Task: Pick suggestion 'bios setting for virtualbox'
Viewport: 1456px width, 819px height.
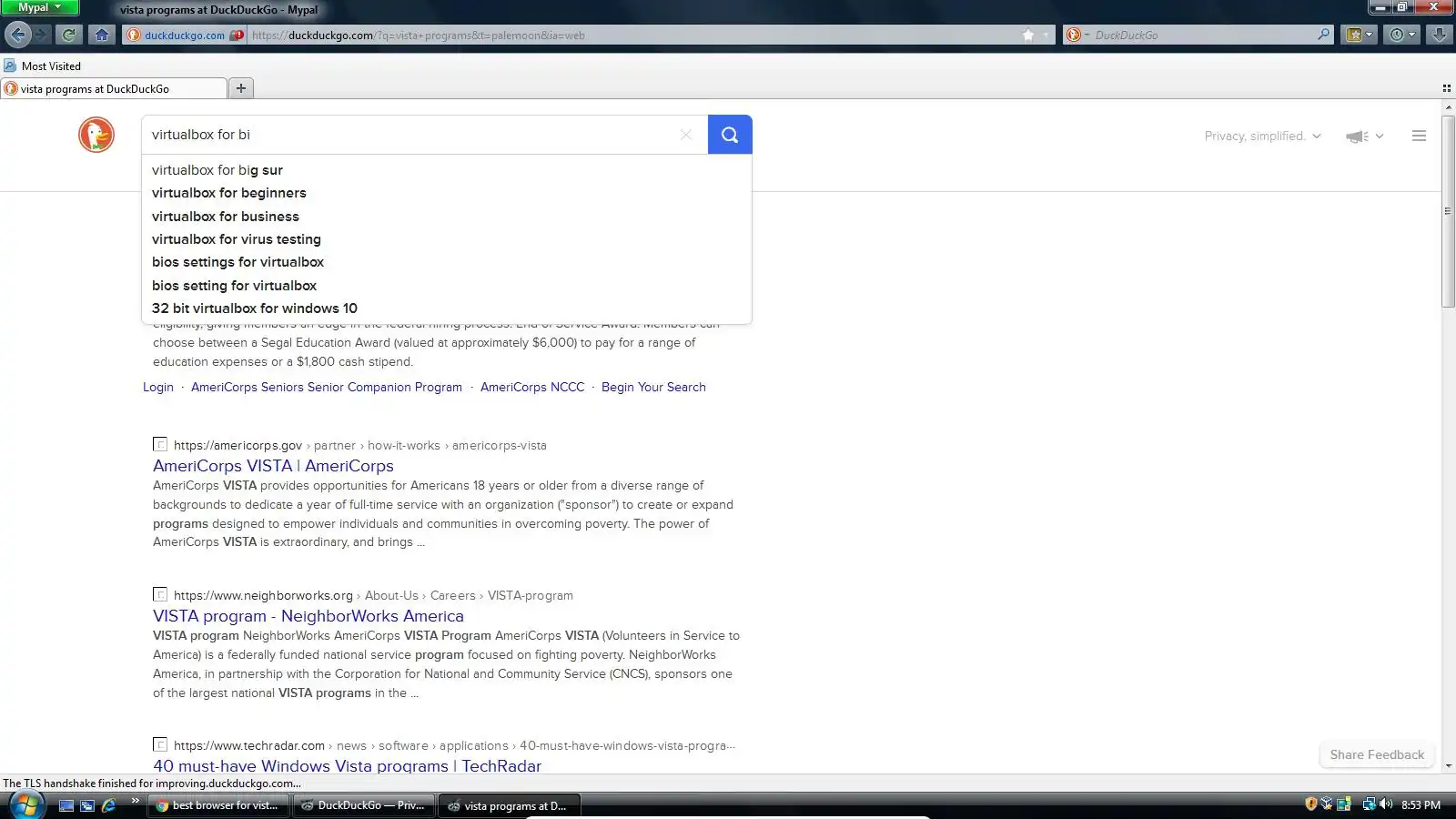Action: pos(446,286)
